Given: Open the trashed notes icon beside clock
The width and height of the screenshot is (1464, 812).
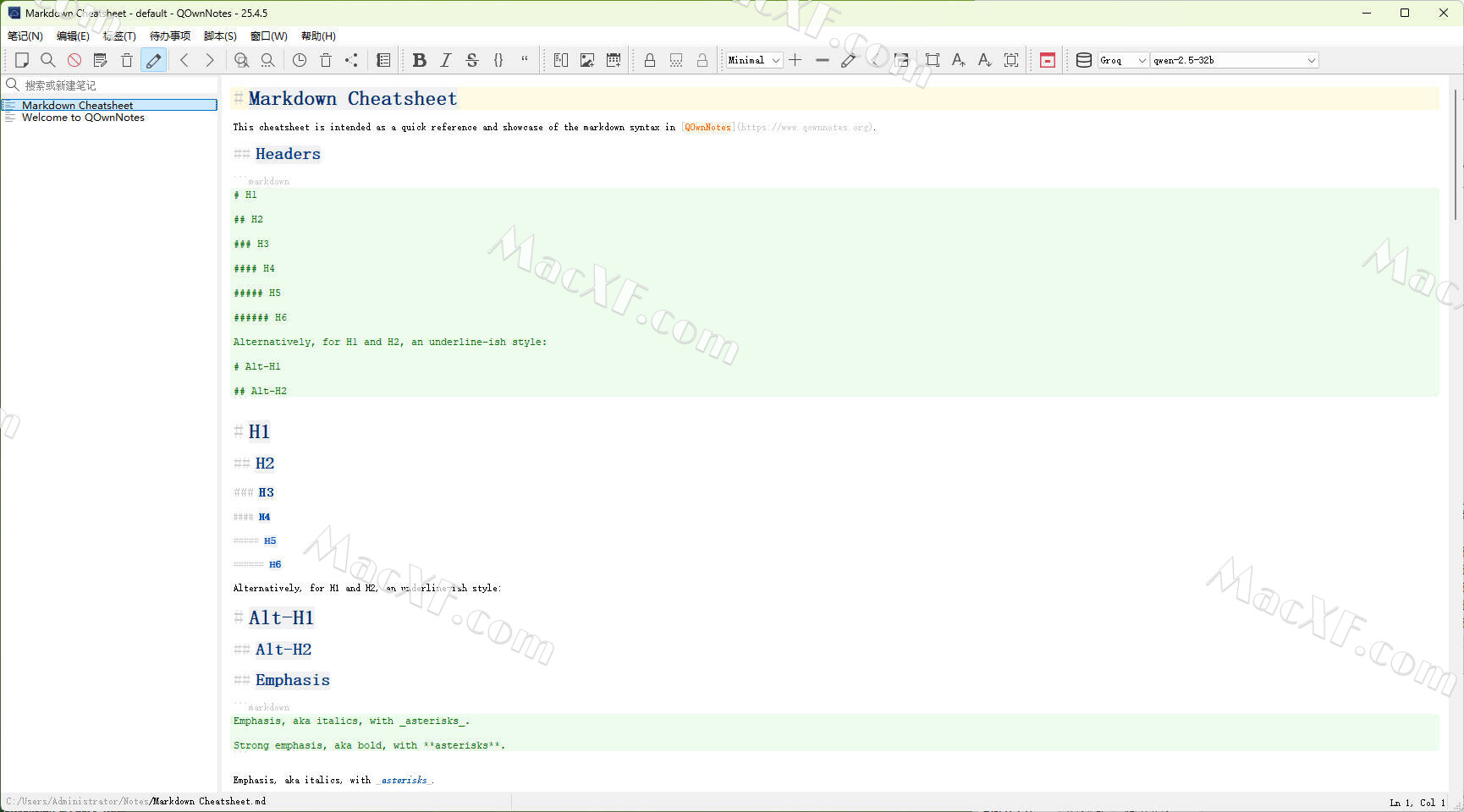Looking at the screenshot, I should pos(326,60).
